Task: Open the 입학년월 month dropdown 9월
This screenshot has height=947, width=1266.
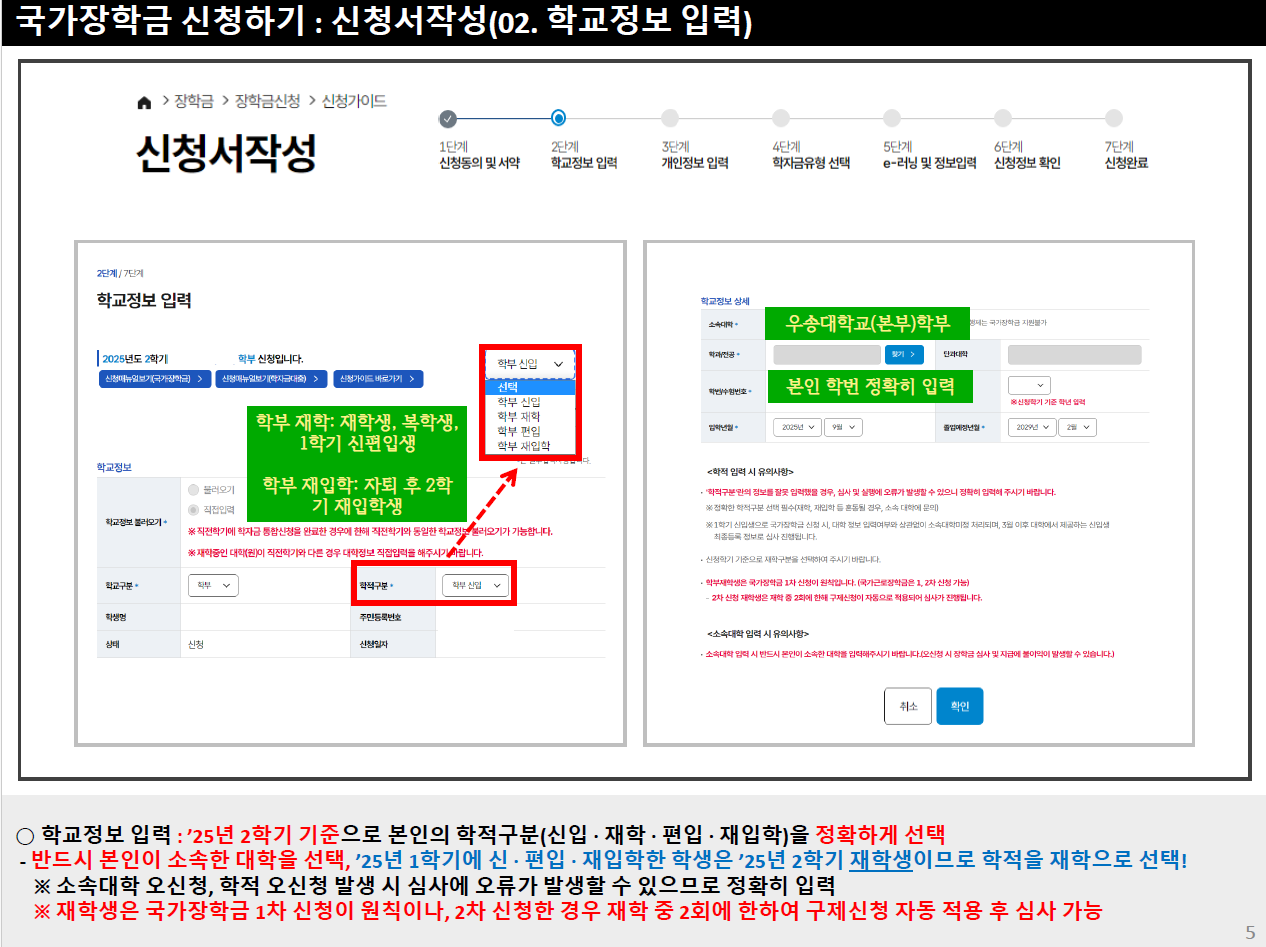Action: [x=843, y=427]
